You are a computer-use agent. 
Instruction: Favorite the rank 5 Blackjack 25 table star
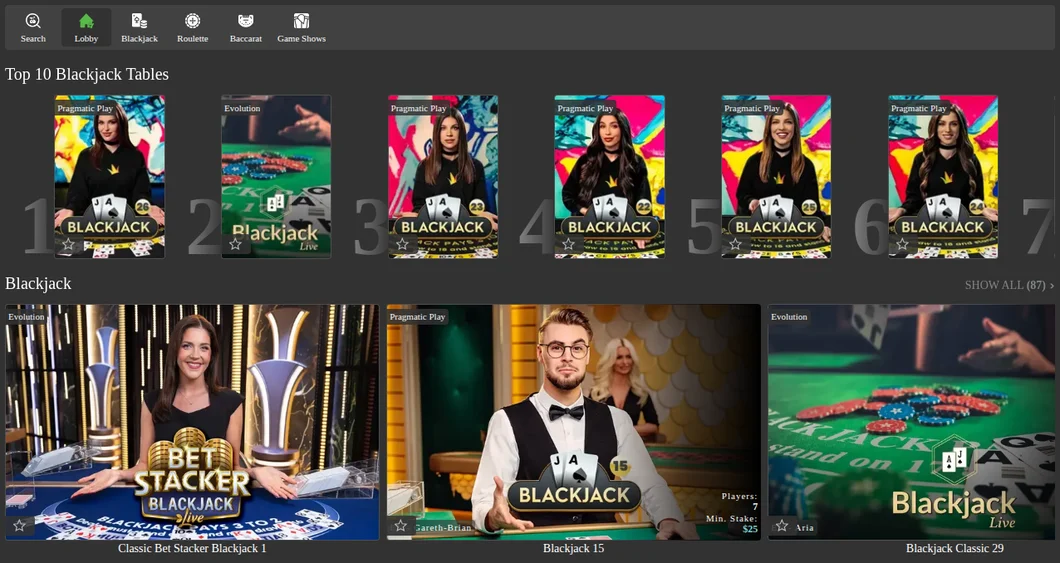pos(736,244)
